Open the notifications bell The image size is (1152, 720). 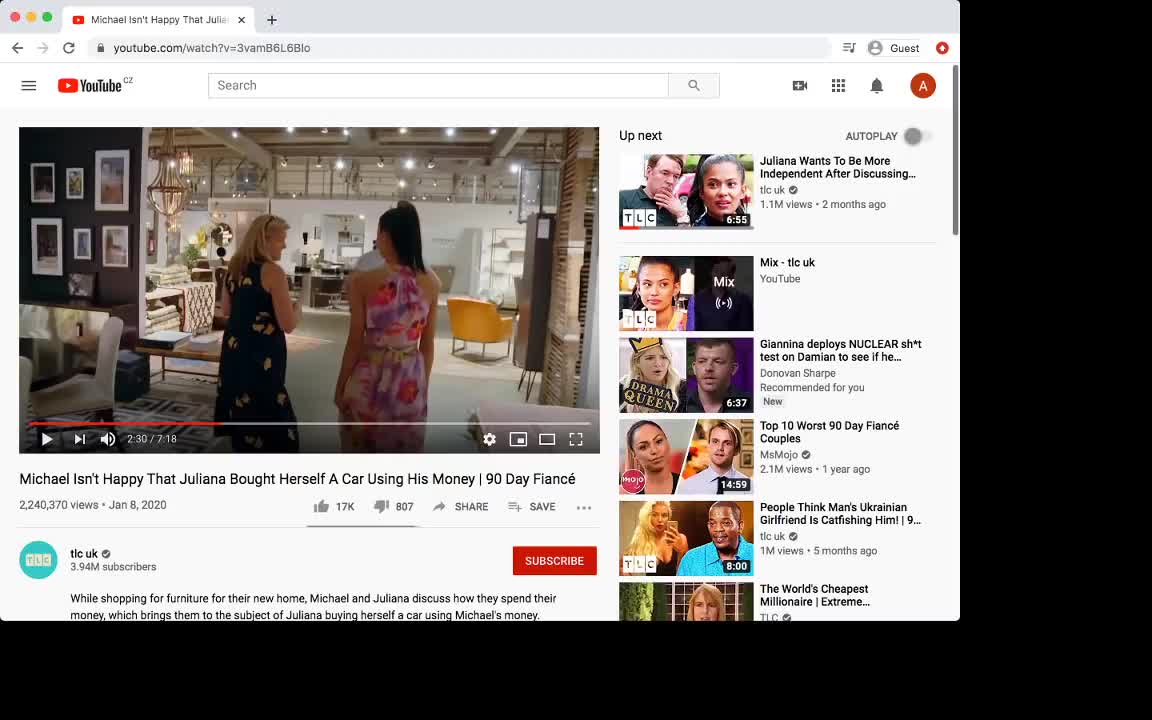click(x=876, y=86)
